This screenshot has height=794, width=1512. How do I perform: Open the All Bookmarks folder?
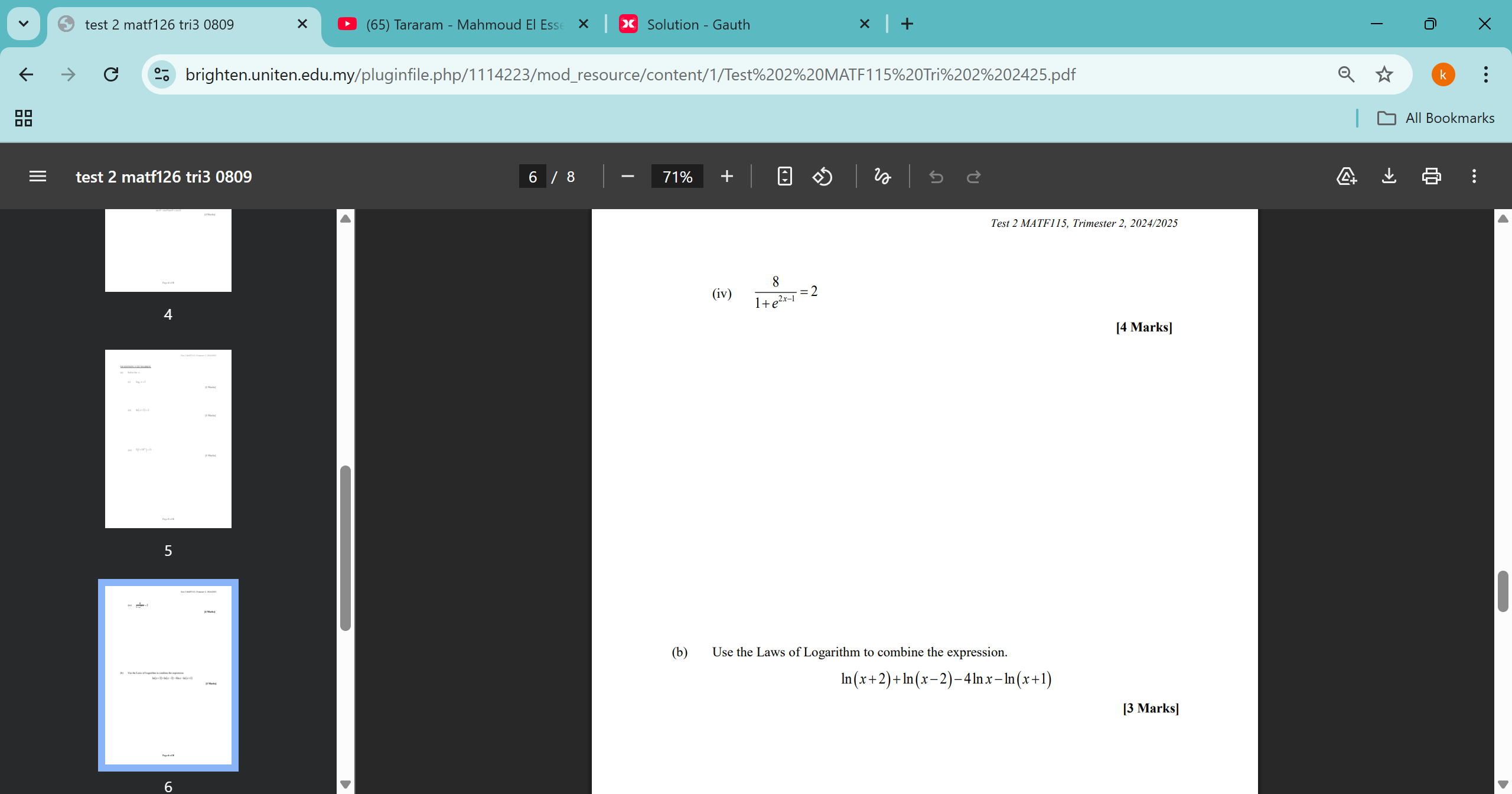coord(1436,118)
